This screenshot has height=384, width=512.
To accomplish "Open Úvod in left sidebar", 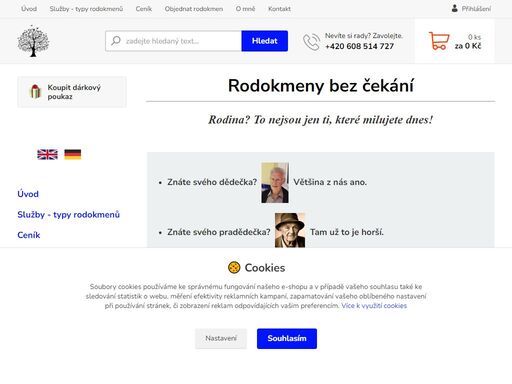I will (28, 194).
